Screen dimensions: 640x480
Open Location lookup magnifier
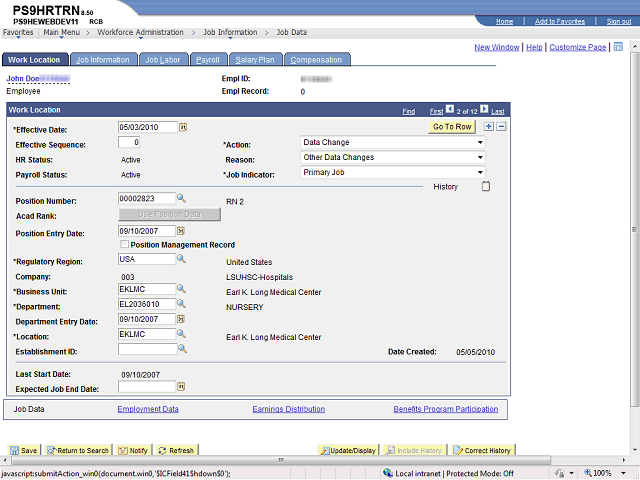click(x=181, y=334)
